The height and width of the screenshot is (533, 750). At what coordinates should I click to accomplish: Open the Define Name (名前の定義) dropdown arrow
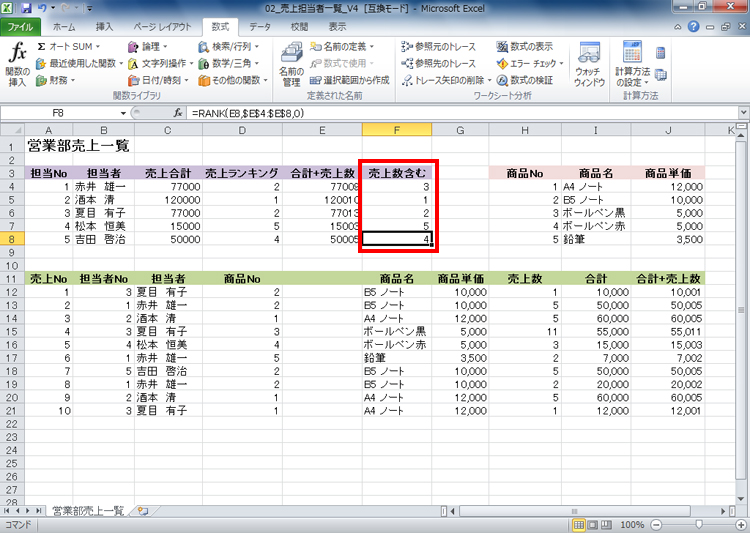(x=372, y=46)
